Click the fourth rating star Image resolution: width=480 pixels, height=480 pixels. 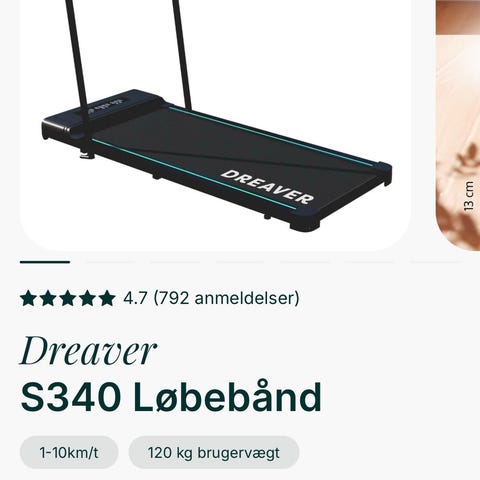point(87,298)
